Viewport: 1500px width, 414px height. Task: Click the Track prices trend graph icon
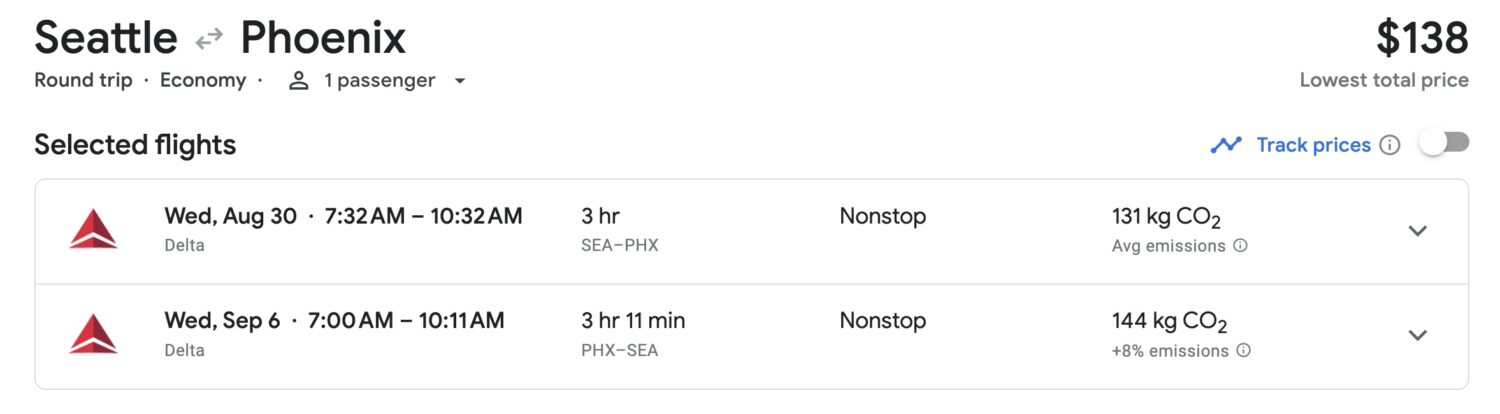[x=1226, y=145]
